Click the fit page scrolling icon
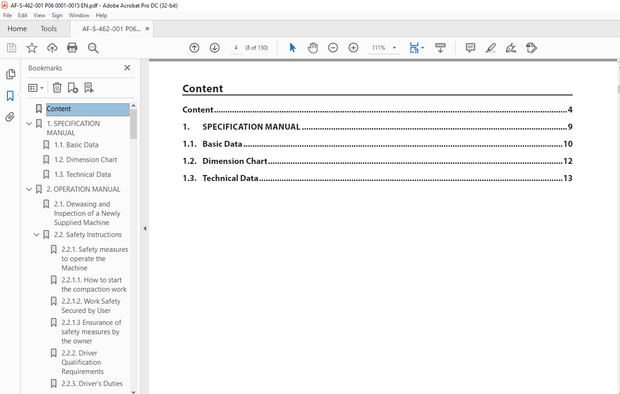 [414, 48]
